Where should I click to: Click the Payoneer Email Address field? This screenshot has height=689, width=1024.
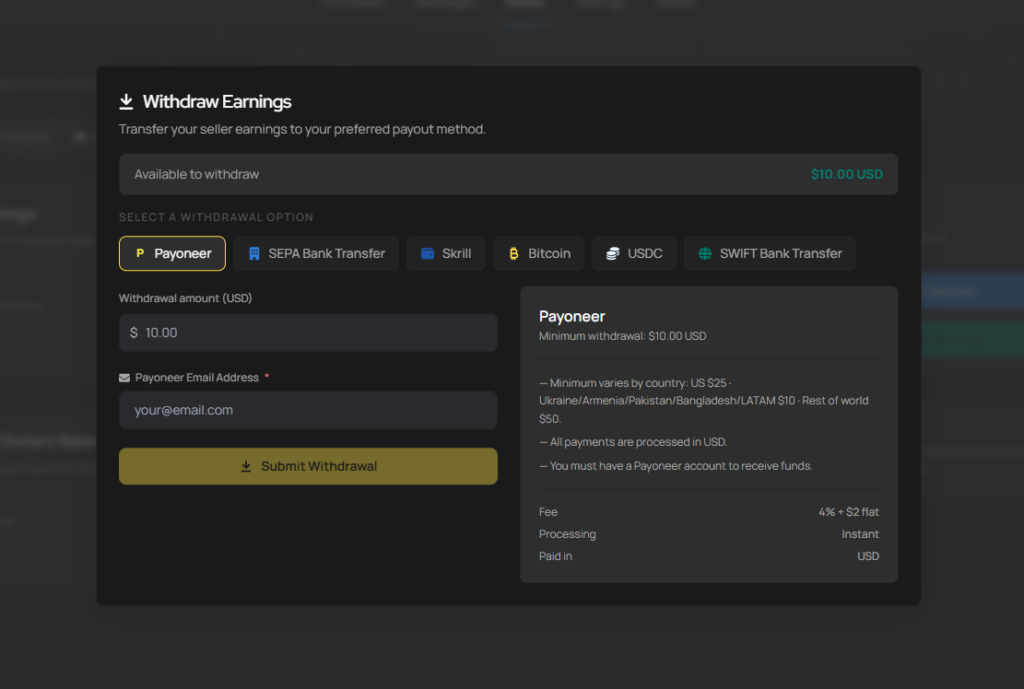[308, 410]
